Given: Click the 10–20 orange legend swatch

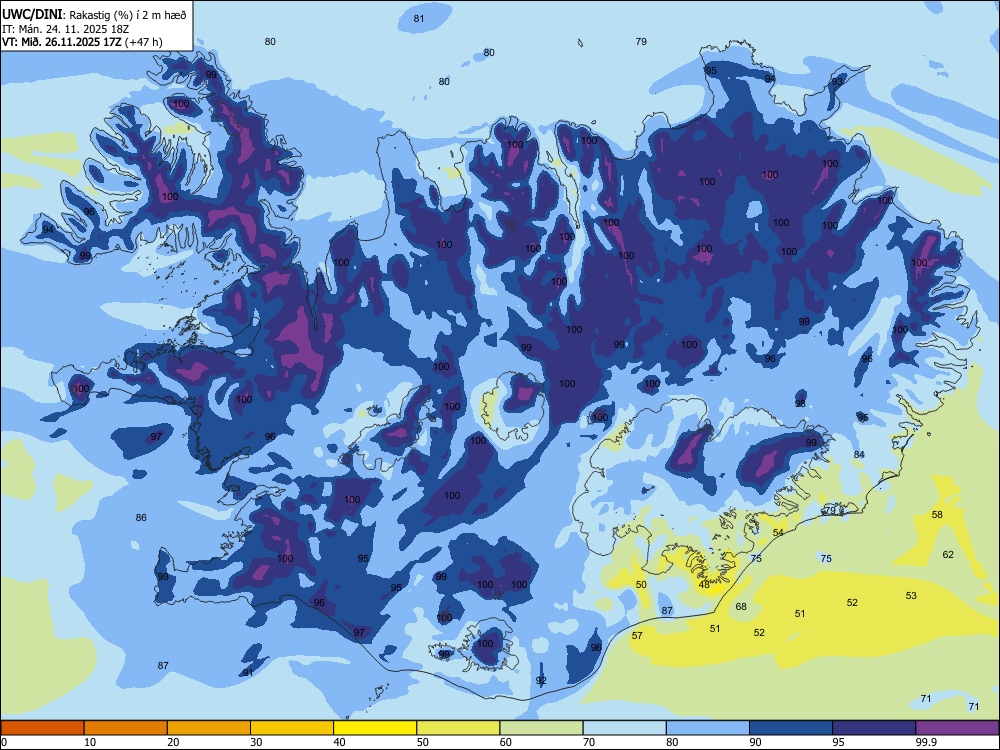Looking at the screenshot, I should click(126, 728).
